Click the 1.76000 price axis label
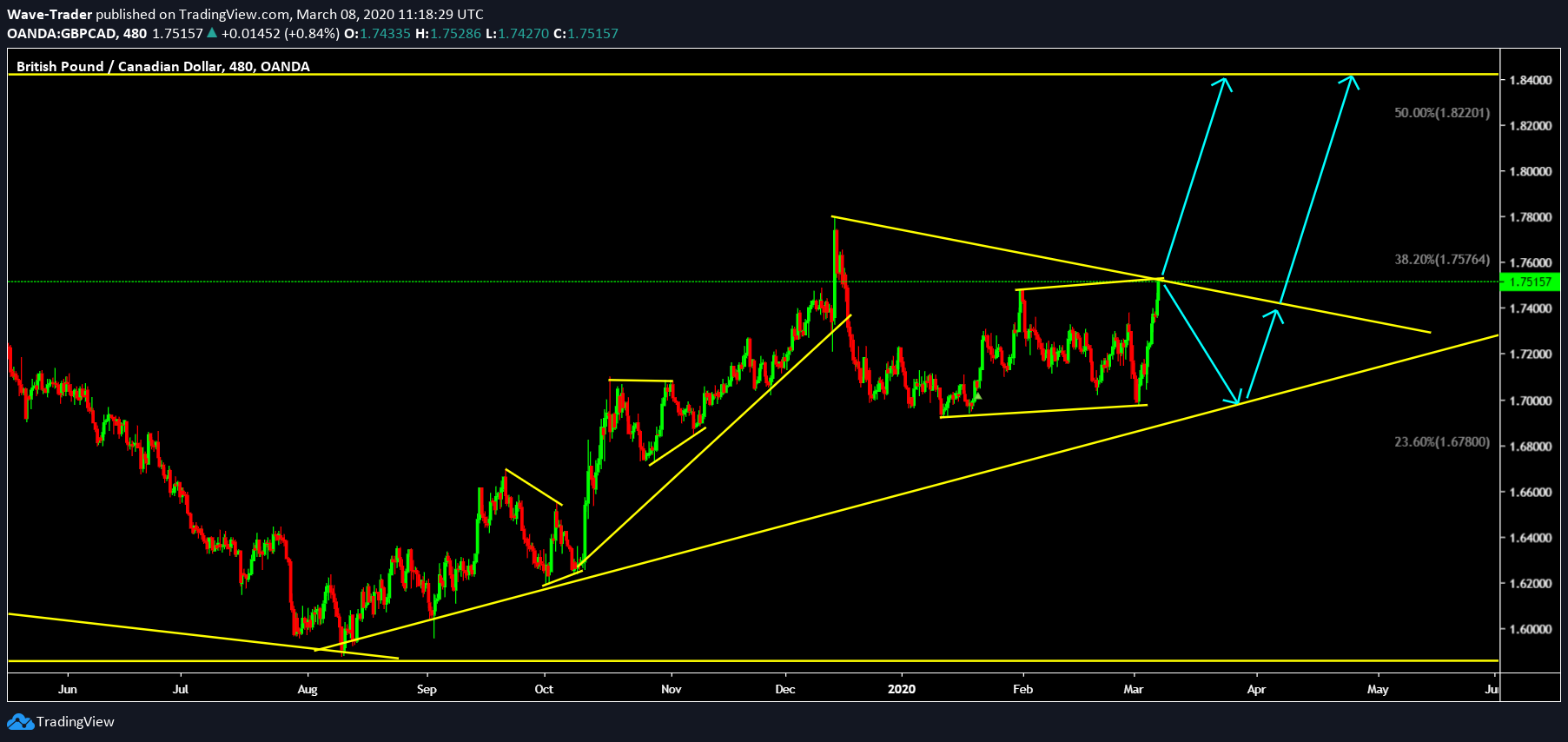Image resolution: width=1568 pixels, height=742 pixels. [1531, 263]
